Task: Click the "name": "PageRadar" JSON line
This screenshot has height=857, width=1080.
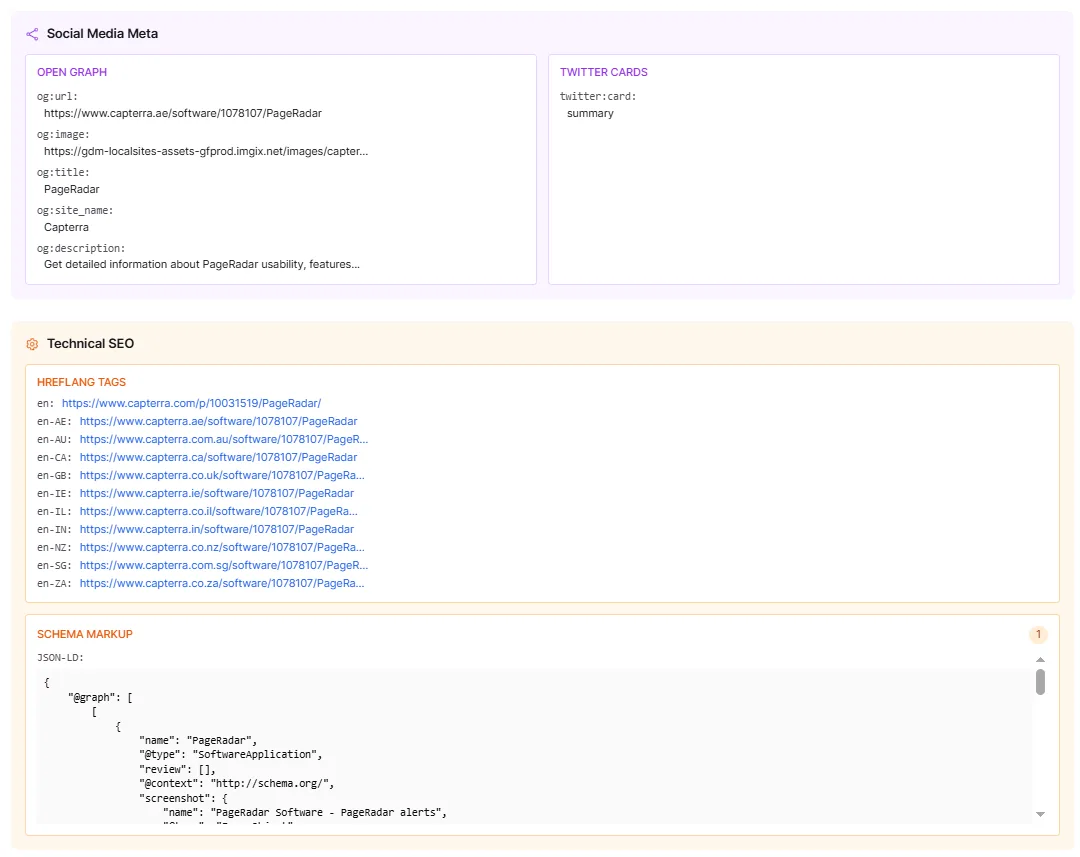Action: 198,740
